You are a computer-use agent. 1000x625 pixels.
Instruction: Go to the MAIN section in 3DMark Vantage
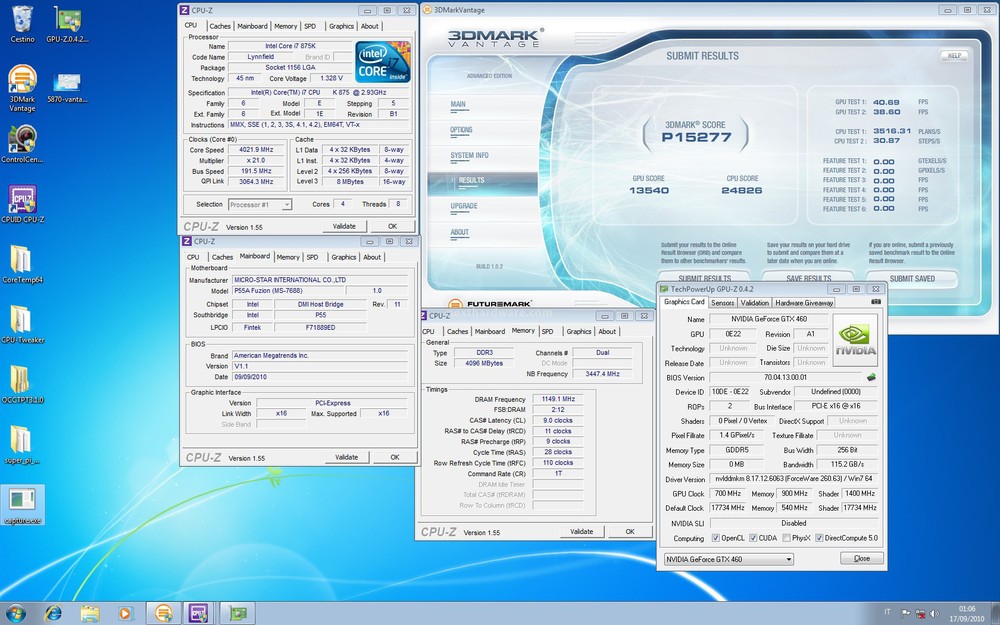pyautogui.click(x=458, y=104)
